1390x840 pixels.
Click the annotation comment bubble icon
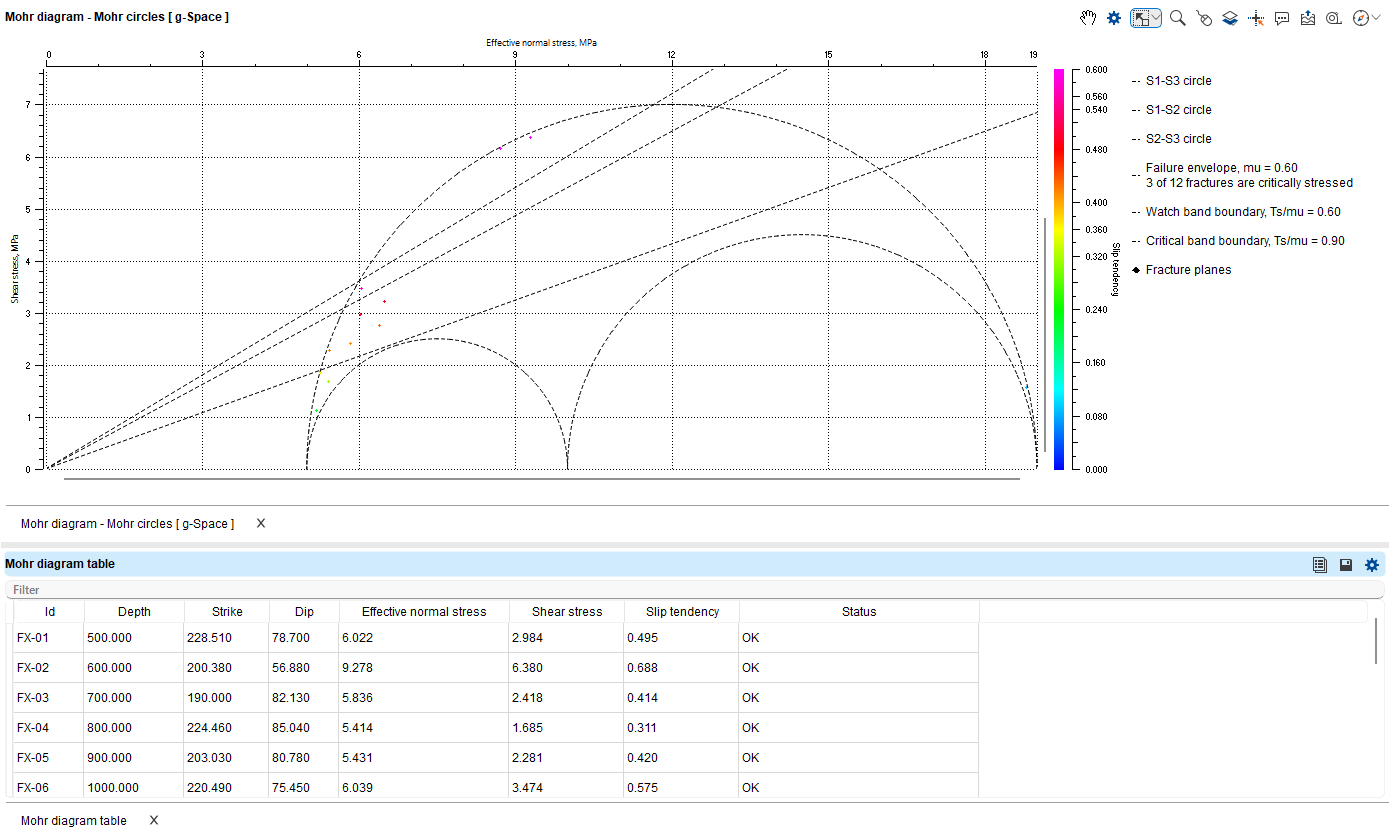pyautogui.click(x=1282, y=18)
